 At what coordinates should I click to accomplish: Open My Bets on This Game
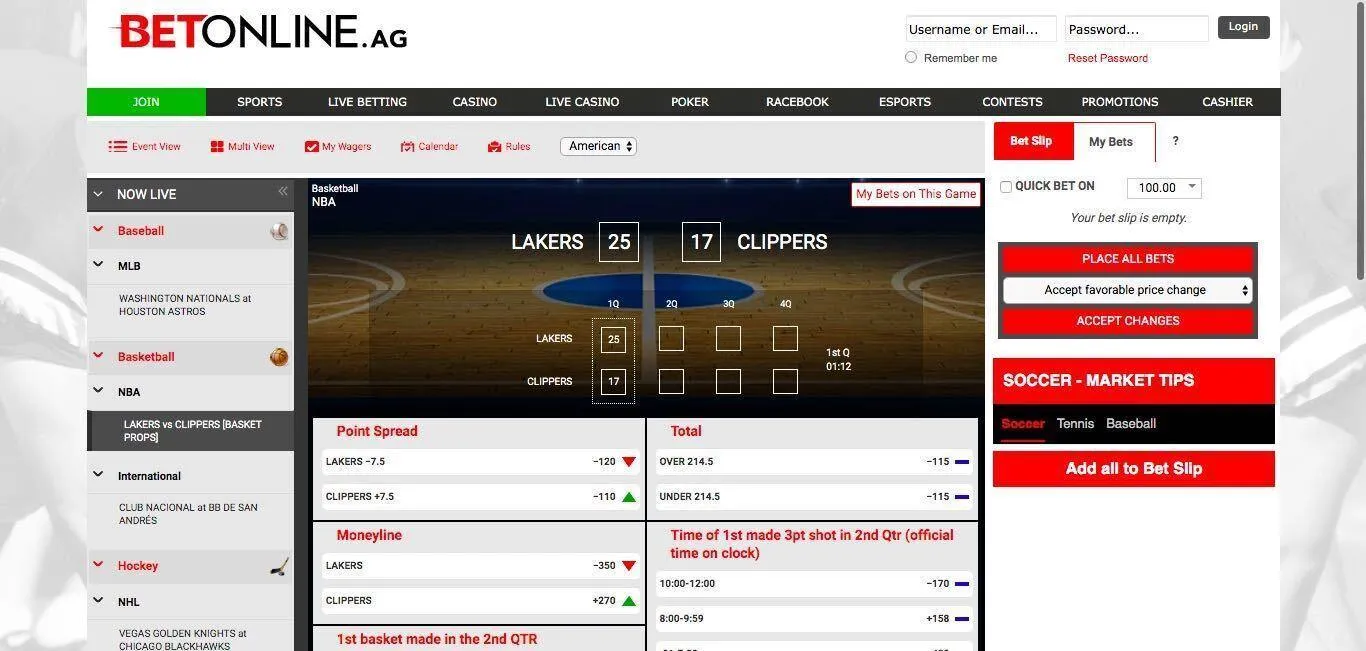916,194
